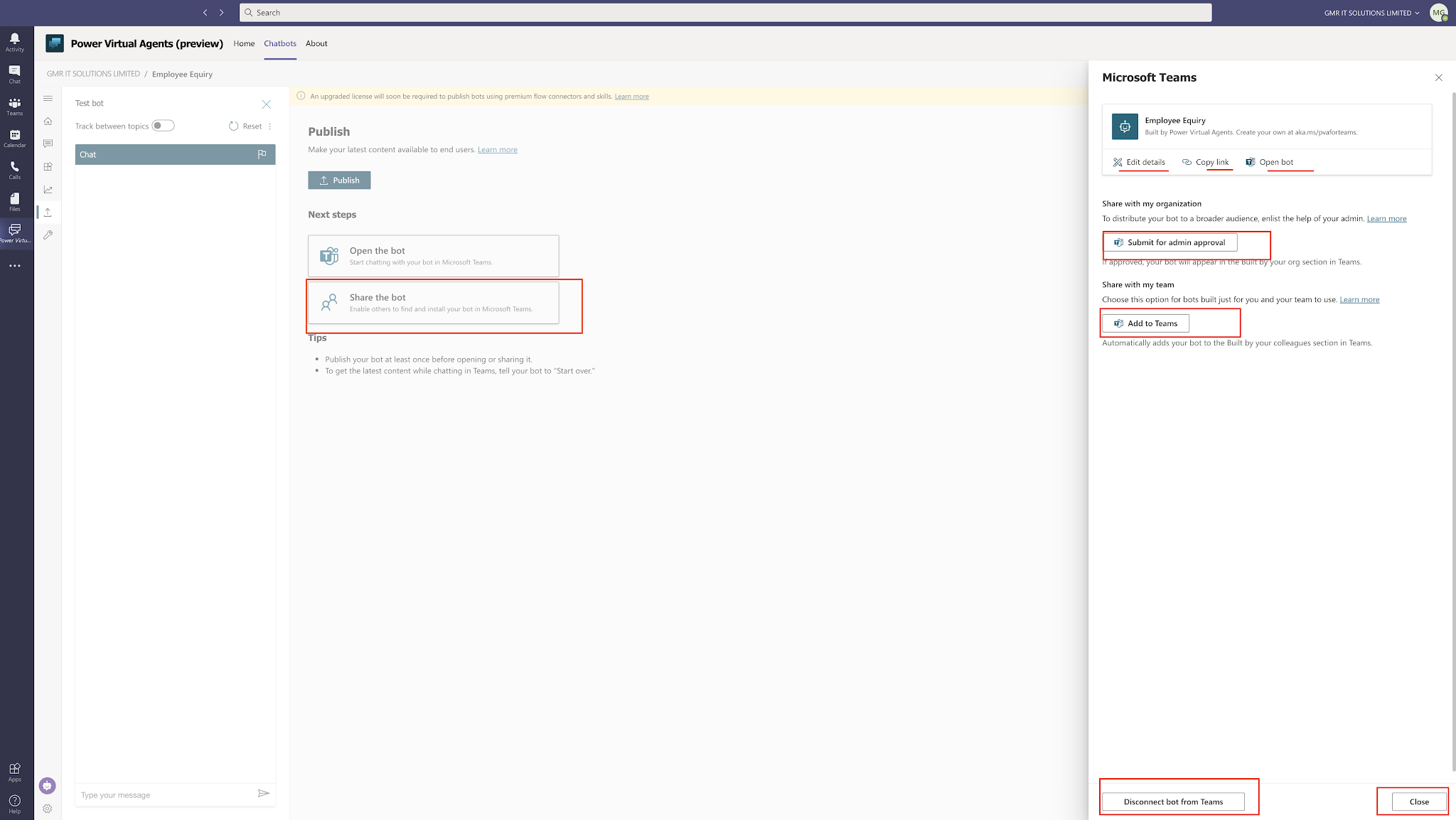The height and width of the screenshot is (820, 1456).
Task: Click Disconnect bot from Teams button
Action: pos(1173,802)
